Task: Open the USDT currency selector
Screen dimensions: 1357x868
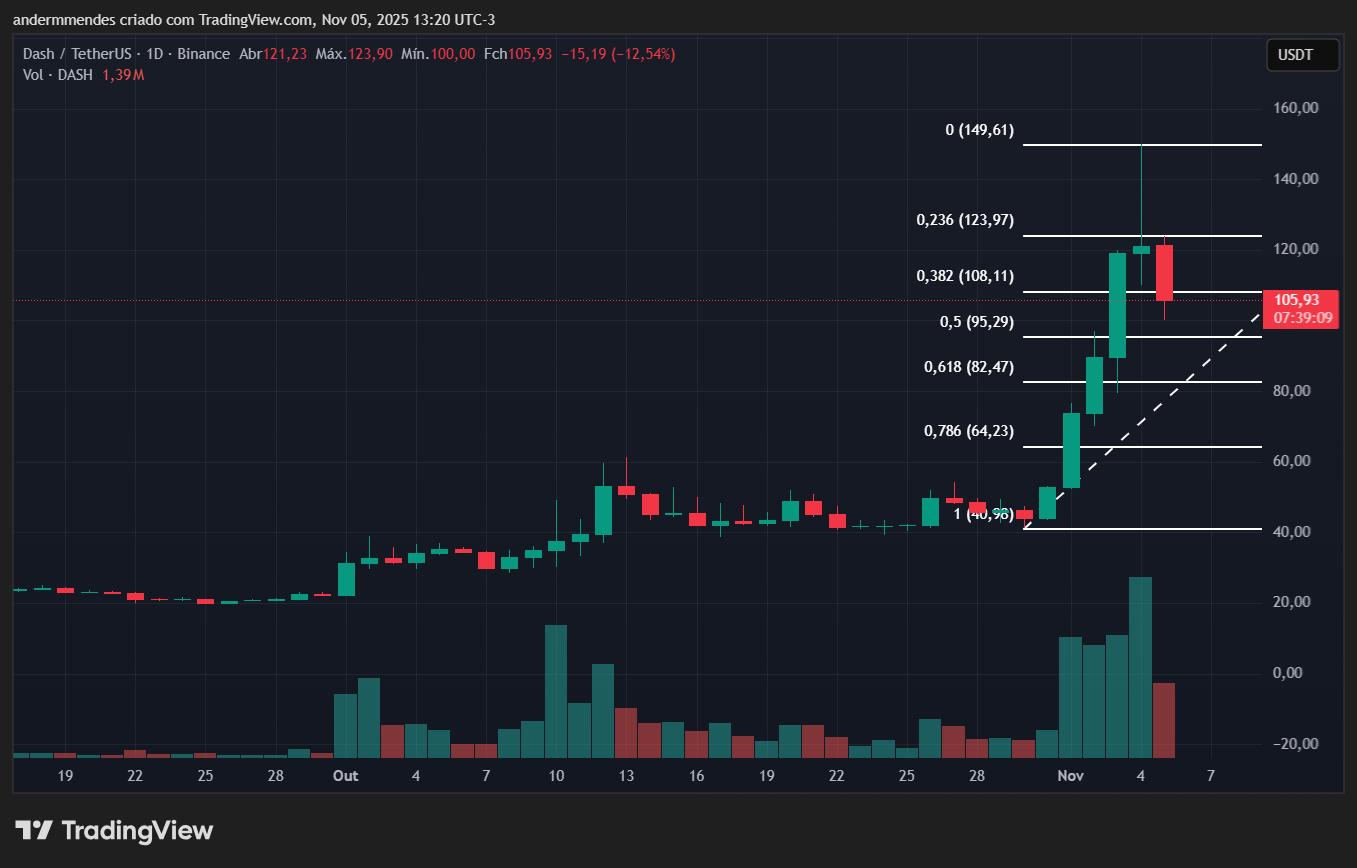Action: coord(1302,55)
